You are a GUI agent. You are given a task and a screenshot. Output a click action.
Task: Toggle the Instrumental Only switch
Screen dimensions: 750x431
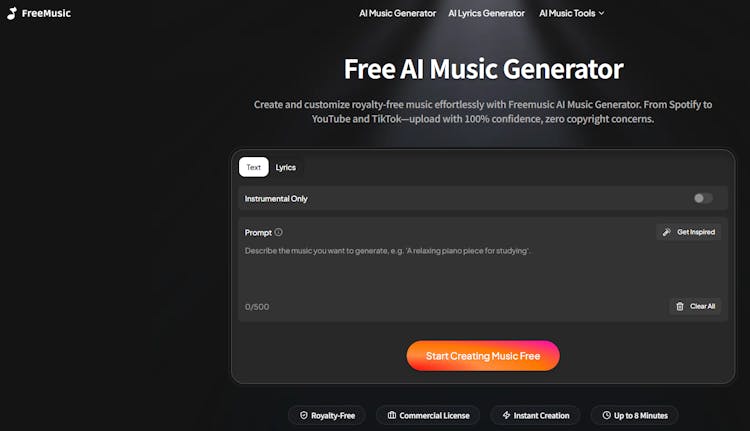[703, 198]
